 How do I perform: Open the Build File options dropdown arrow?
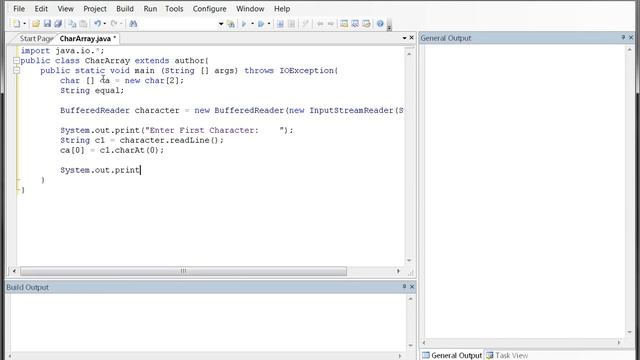click(x=252, y=24)
